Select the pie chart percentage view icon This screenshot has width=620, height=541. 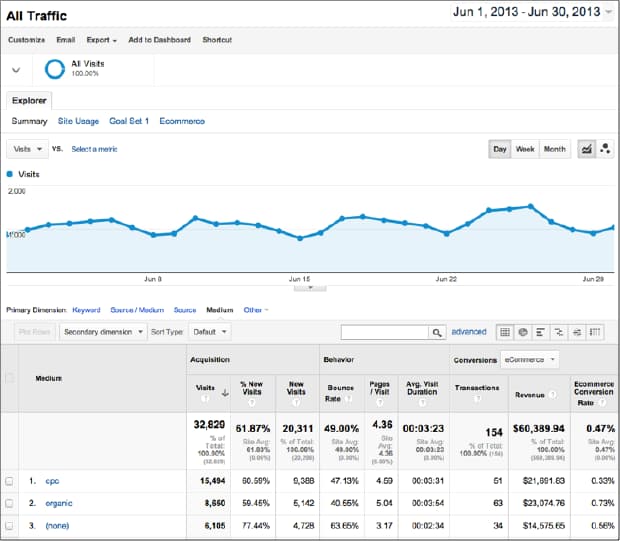[523, 332]
